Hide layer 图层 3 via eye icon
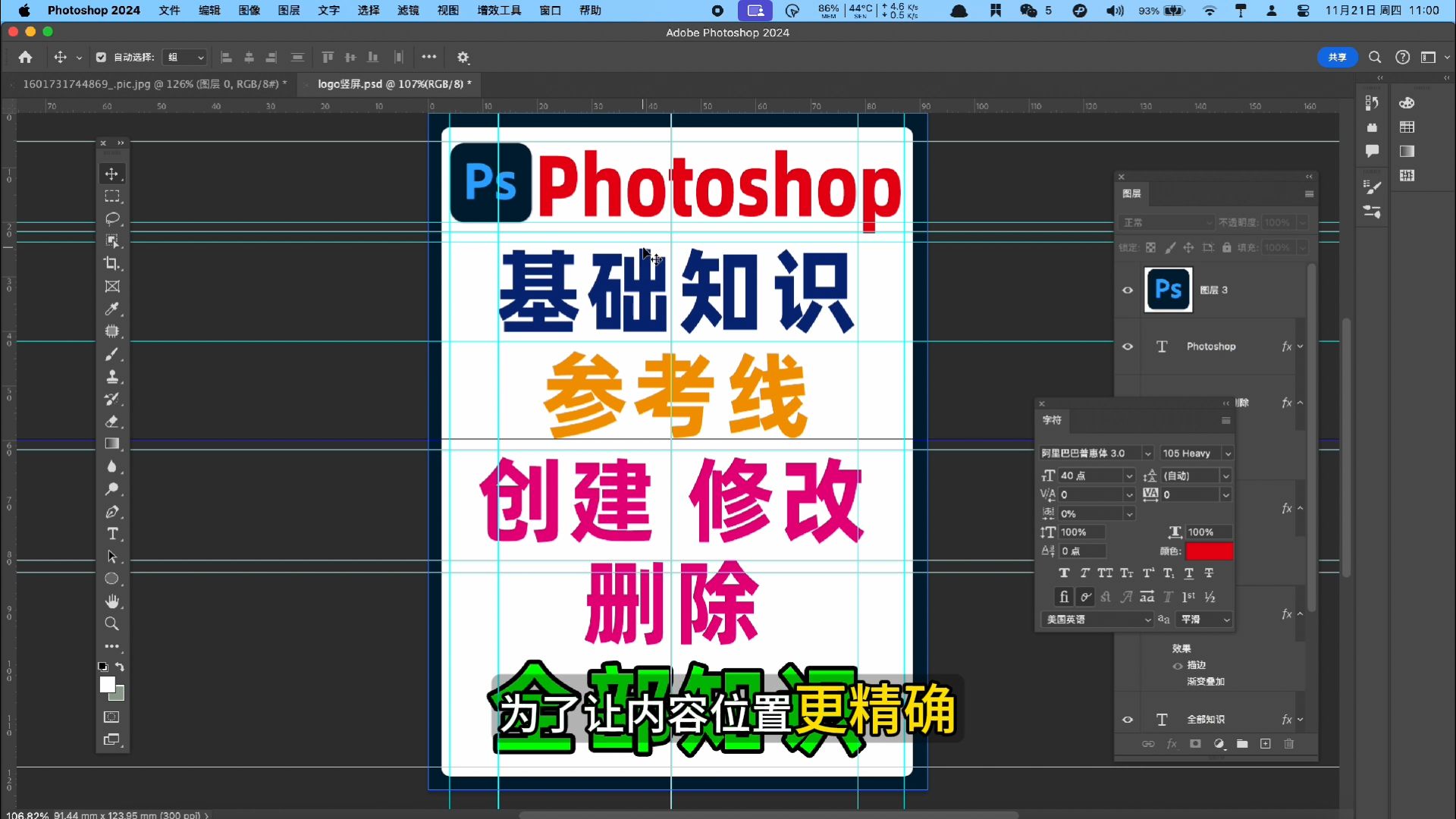This screenshot has height=819, width=1456. pos(1128,290)
